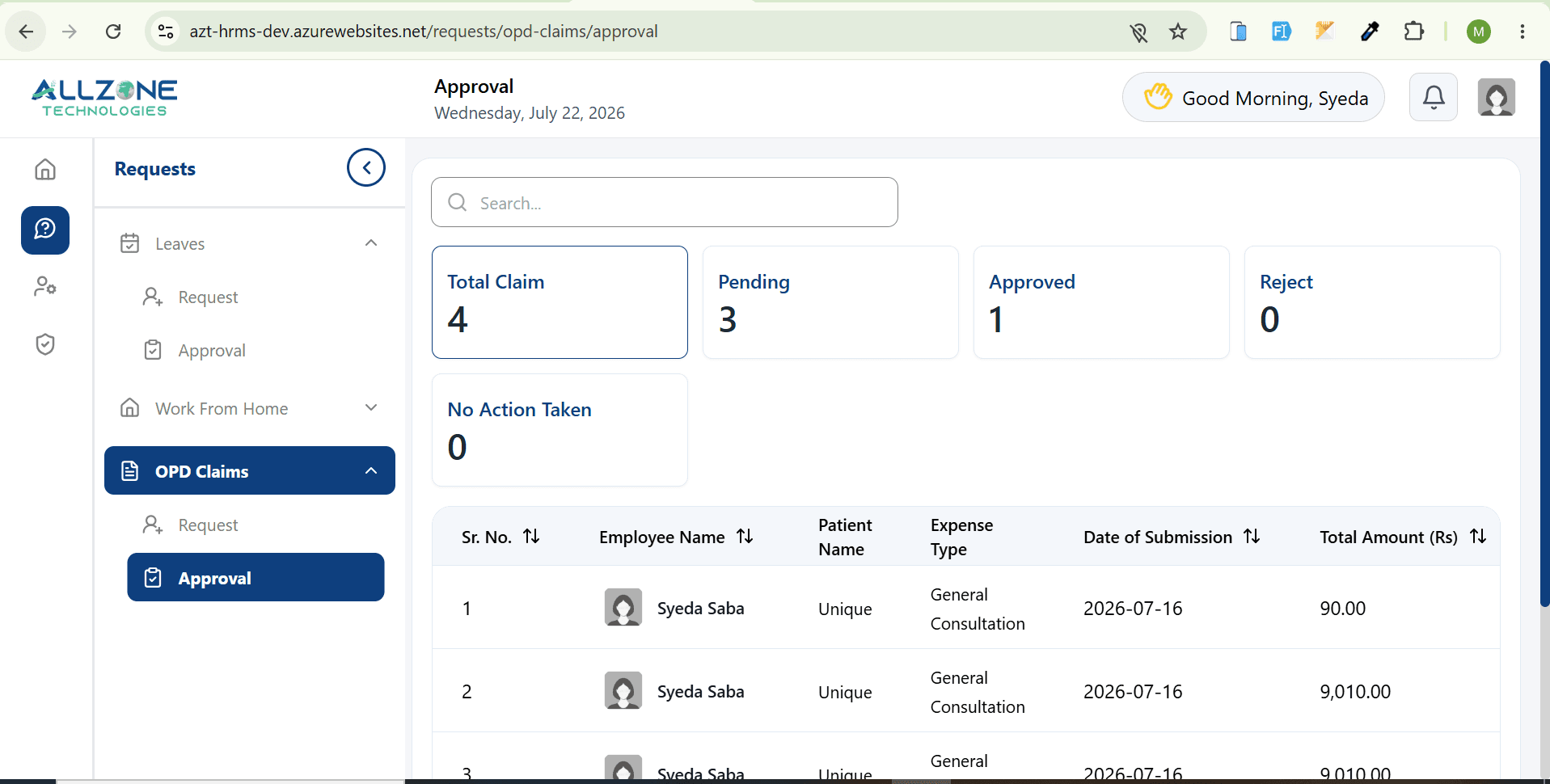Open Request under Leaves
This screenshot has height=784, width=1550.
(208, 297)
